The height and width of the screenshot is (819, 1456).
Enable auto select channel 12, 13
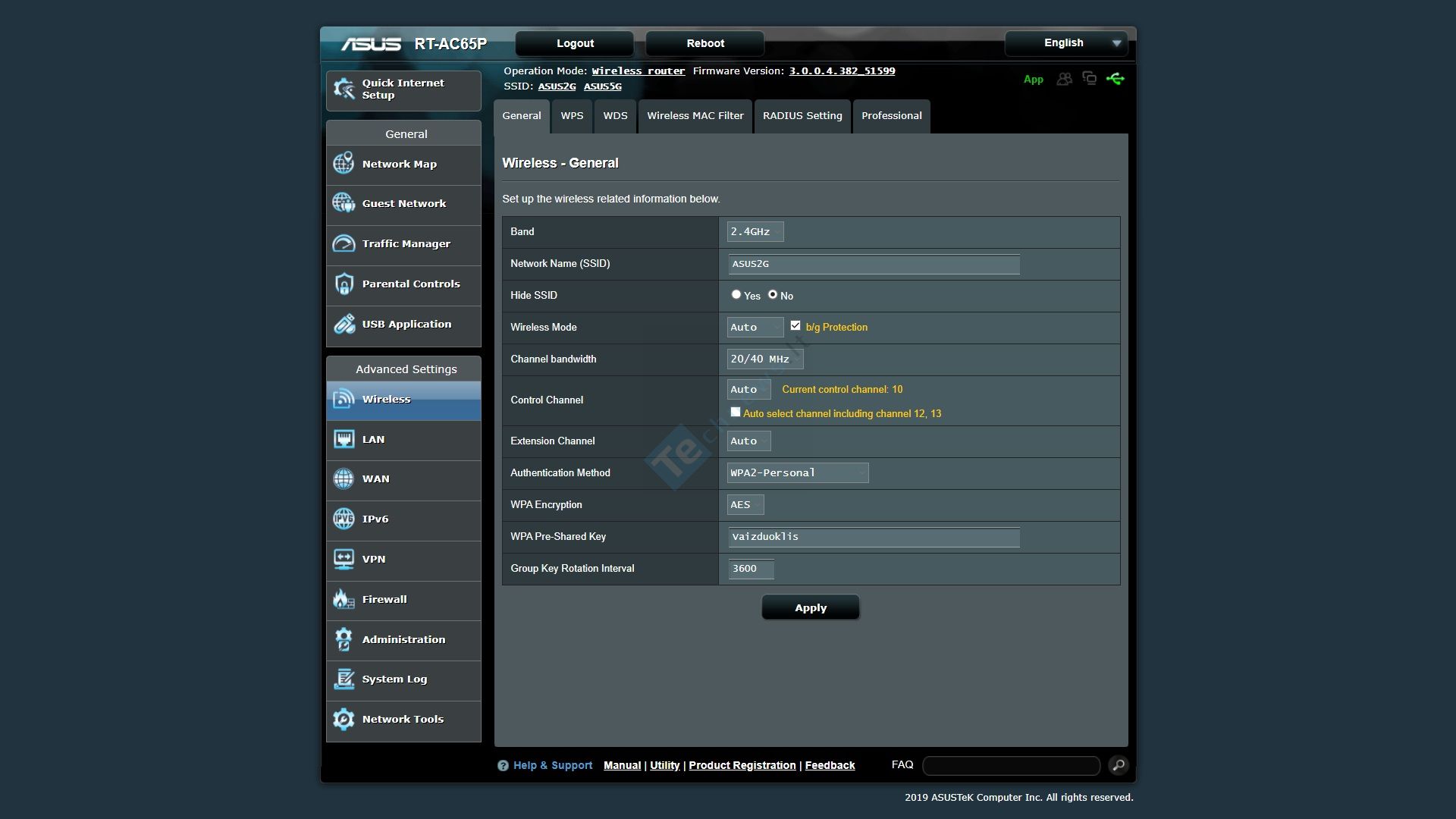[735, 413]
